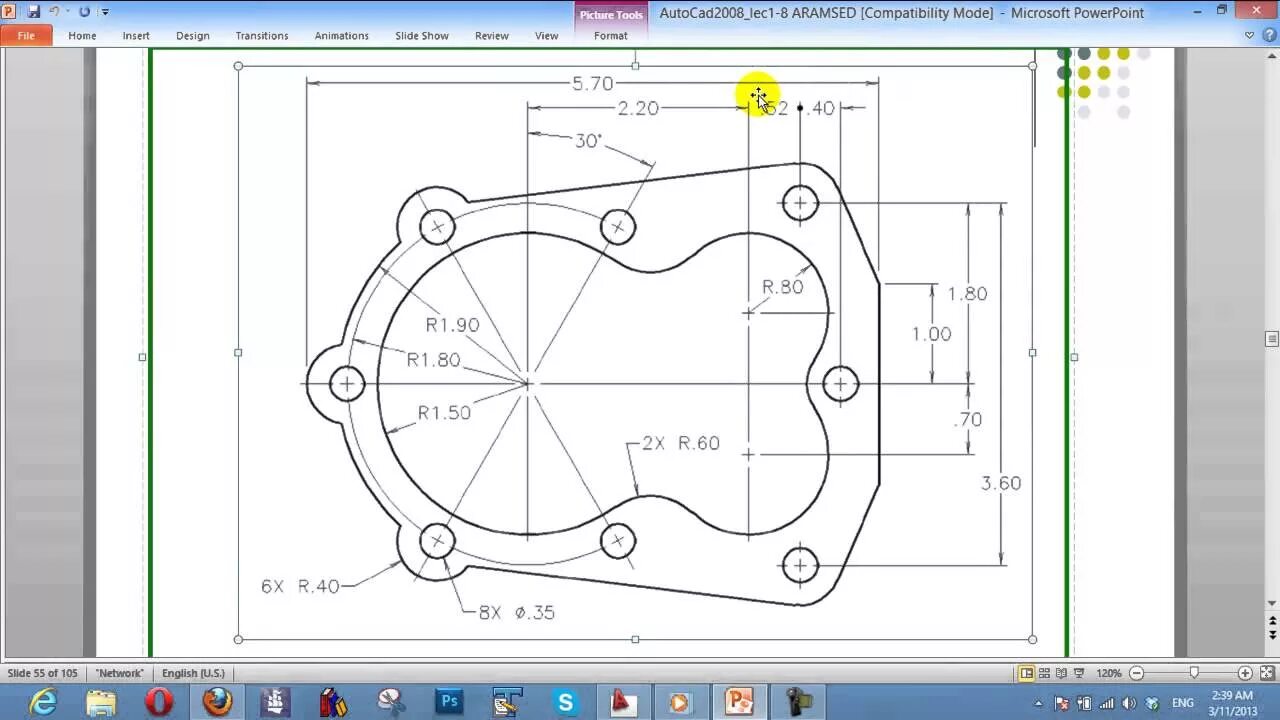
Task: Start Slide Show from status bar icon
Action: click(1078, 673)
